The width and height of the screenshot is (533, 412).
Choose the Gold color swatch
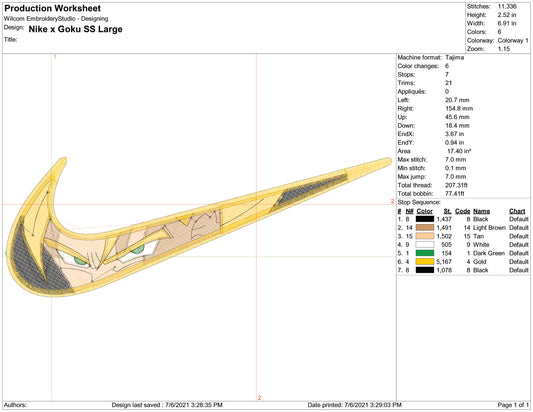[425, 262]
